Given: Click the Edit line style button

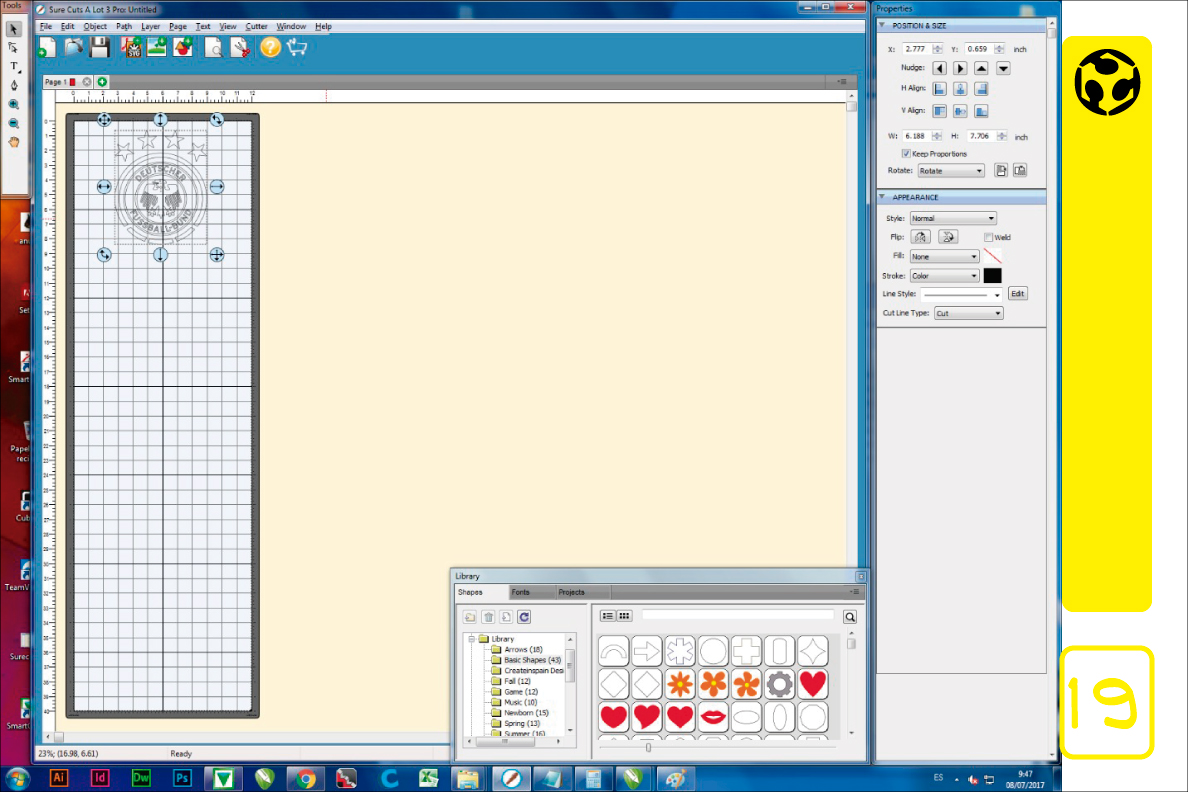Looking at the screenshot, I should point(1018,294).
